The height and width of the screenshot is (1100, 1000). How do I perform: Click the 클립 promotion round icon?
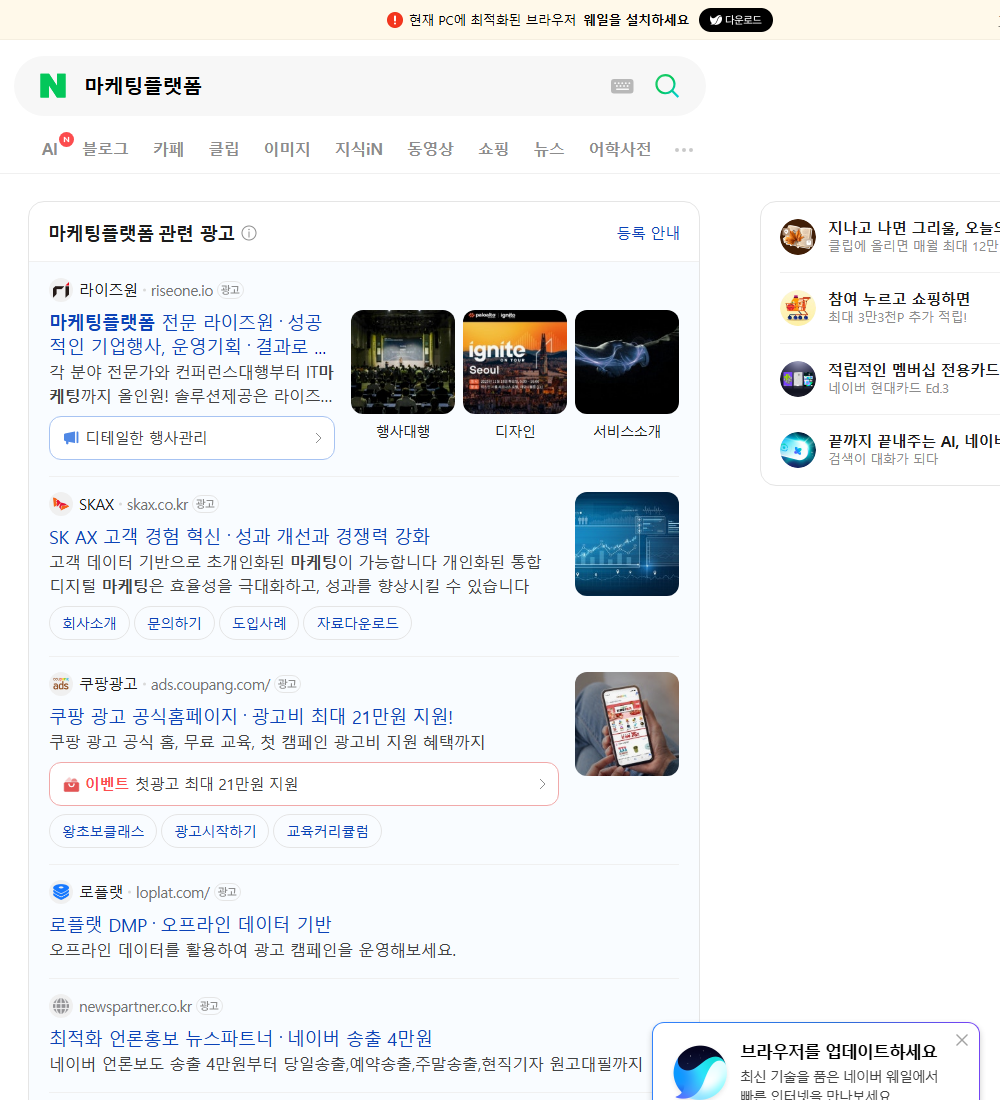[798, 236]
